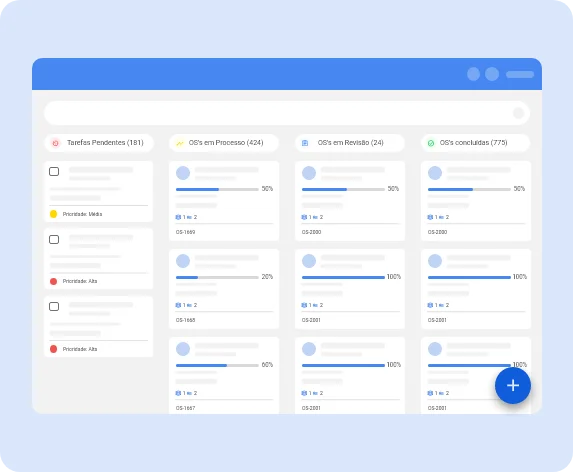Image resolution: width=573 pixels, height=472 pixels.
Task: Click the pill-shaped button in the blue header
Action: (x=520, y=75)
